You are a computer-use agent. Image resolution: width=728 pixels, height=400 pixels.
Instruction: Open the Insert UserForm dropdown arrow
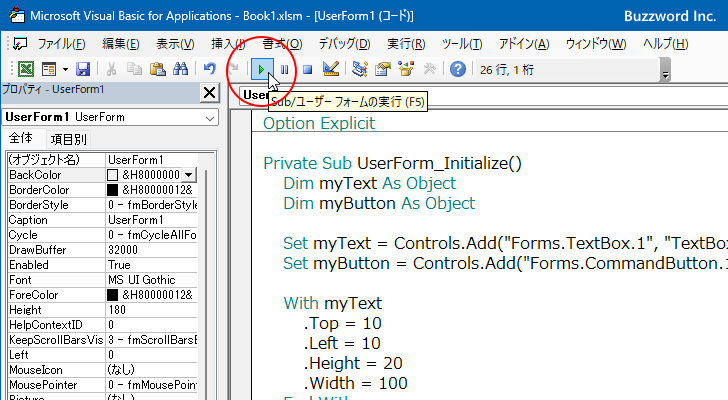pyautogui.click(x=65, y=70)
